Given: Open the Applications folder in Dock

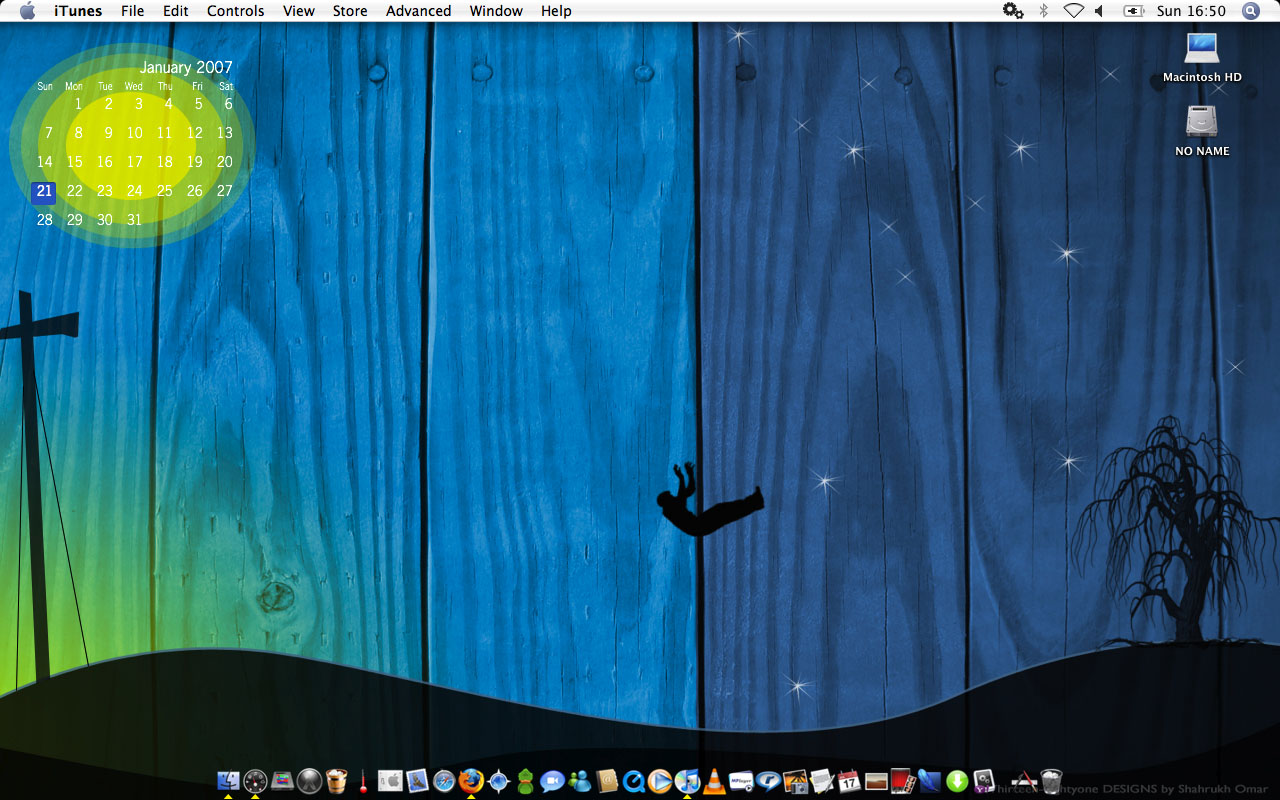Looking at the screenshot, I should 1024,781.
